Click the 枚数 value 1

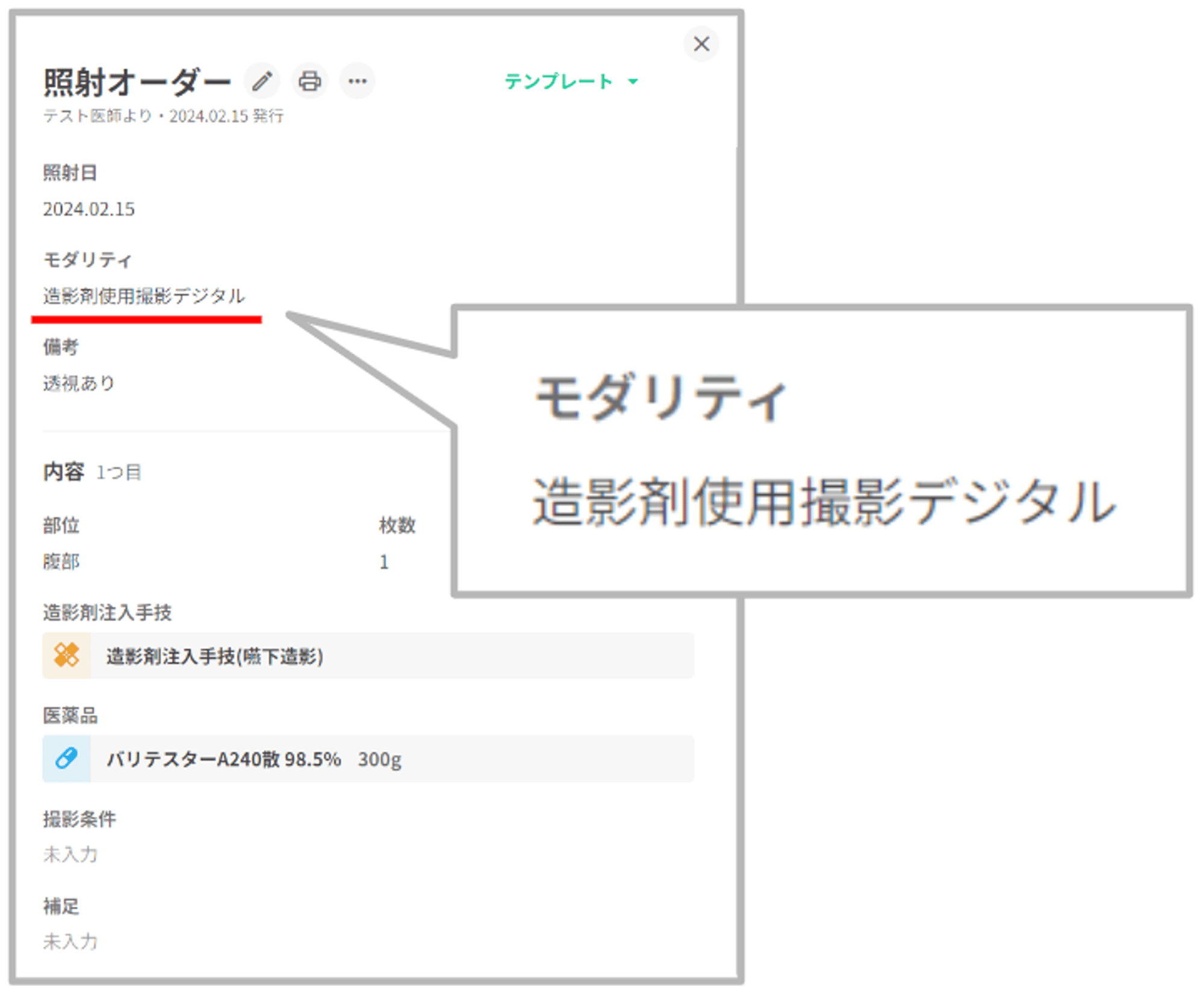coord(384,562)
